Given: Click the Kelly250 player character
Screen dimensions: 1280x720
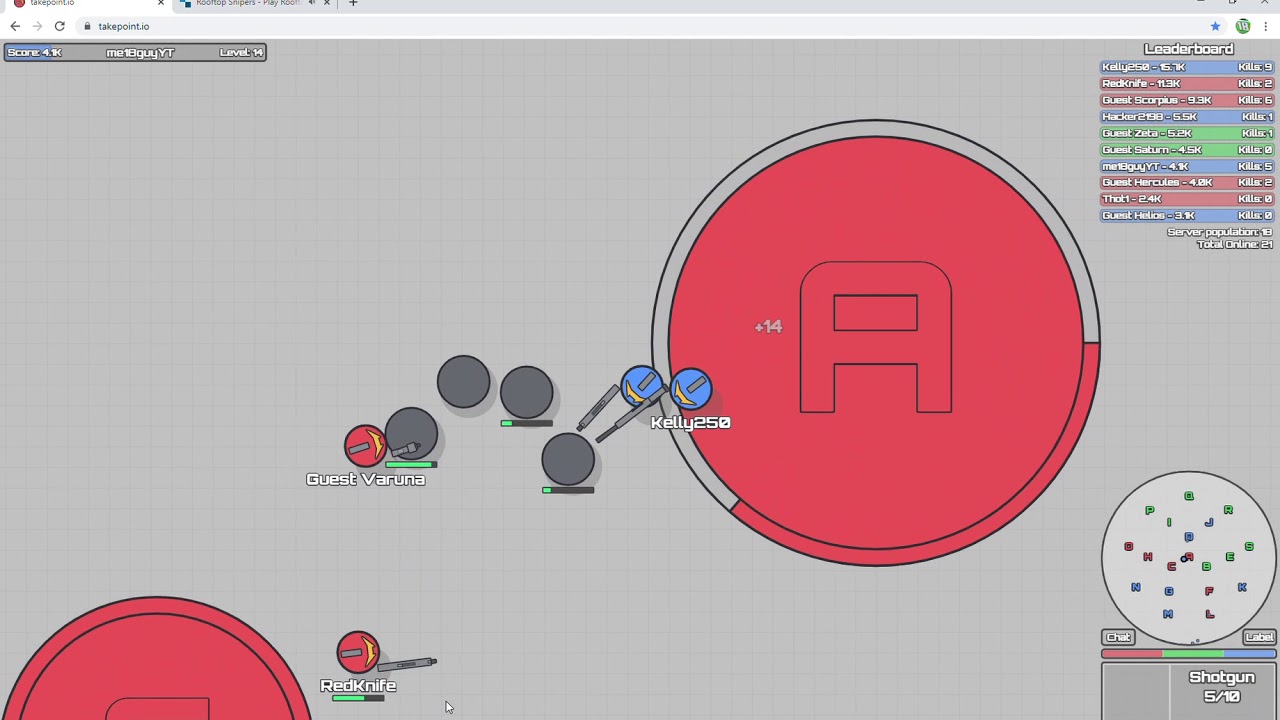Looking at the screenshot, I should click(690, 390).
